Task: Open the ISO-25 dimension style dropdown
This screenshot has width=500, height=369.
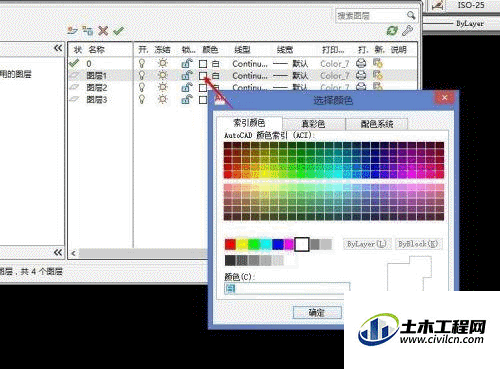Action: [471, 5]
